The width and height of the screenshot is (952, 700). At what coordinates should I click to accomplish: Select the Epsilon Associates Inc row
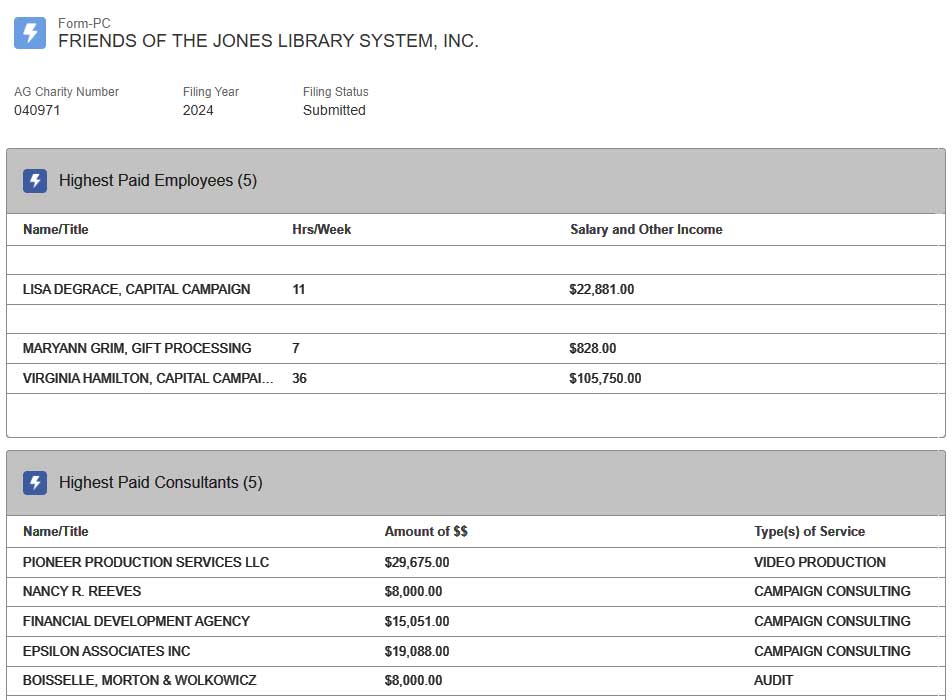click(x=106, y=652)
